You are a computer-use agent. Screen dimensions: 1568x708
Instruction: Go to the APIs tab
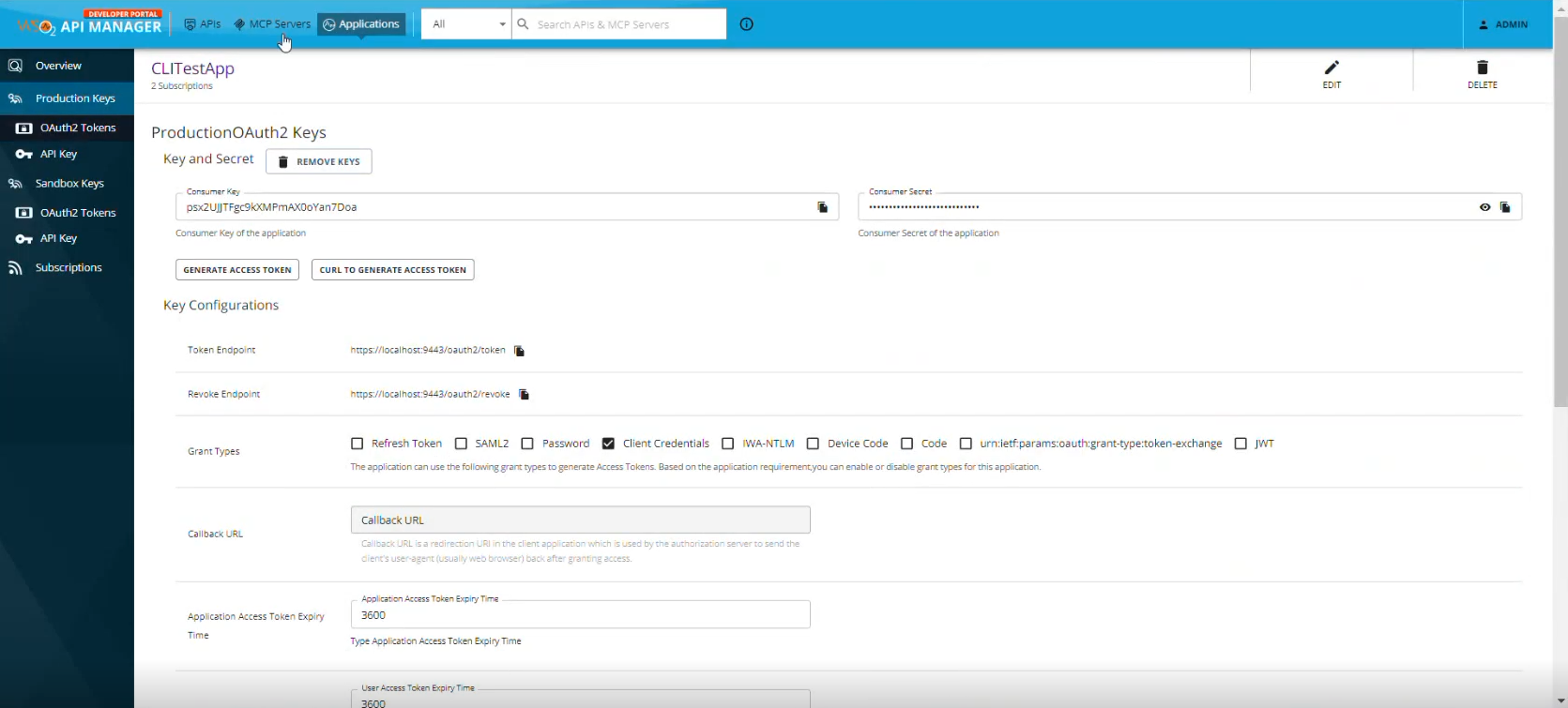tap(203, 24)
